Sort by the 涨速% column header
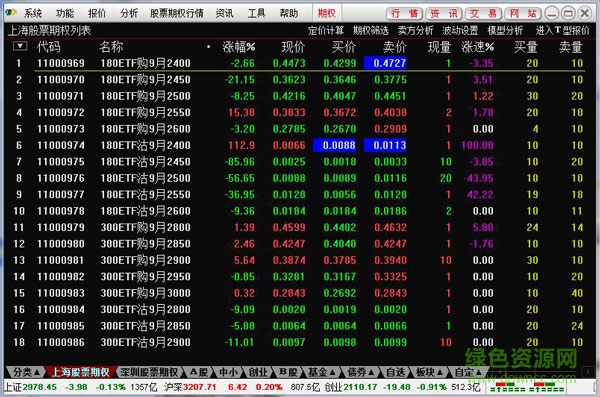Viewport: 600px width, 397px height. (478, 47)
